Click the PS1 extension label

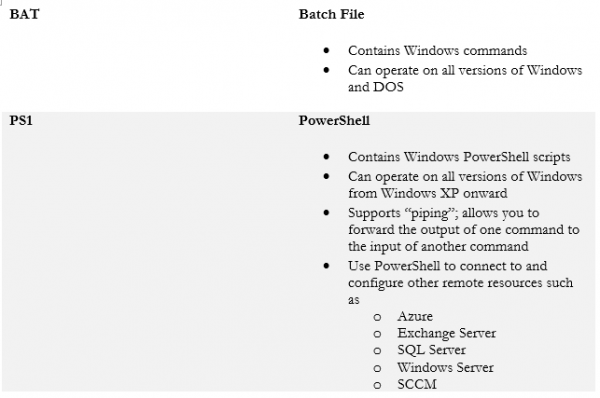click(x=21, y=121)
